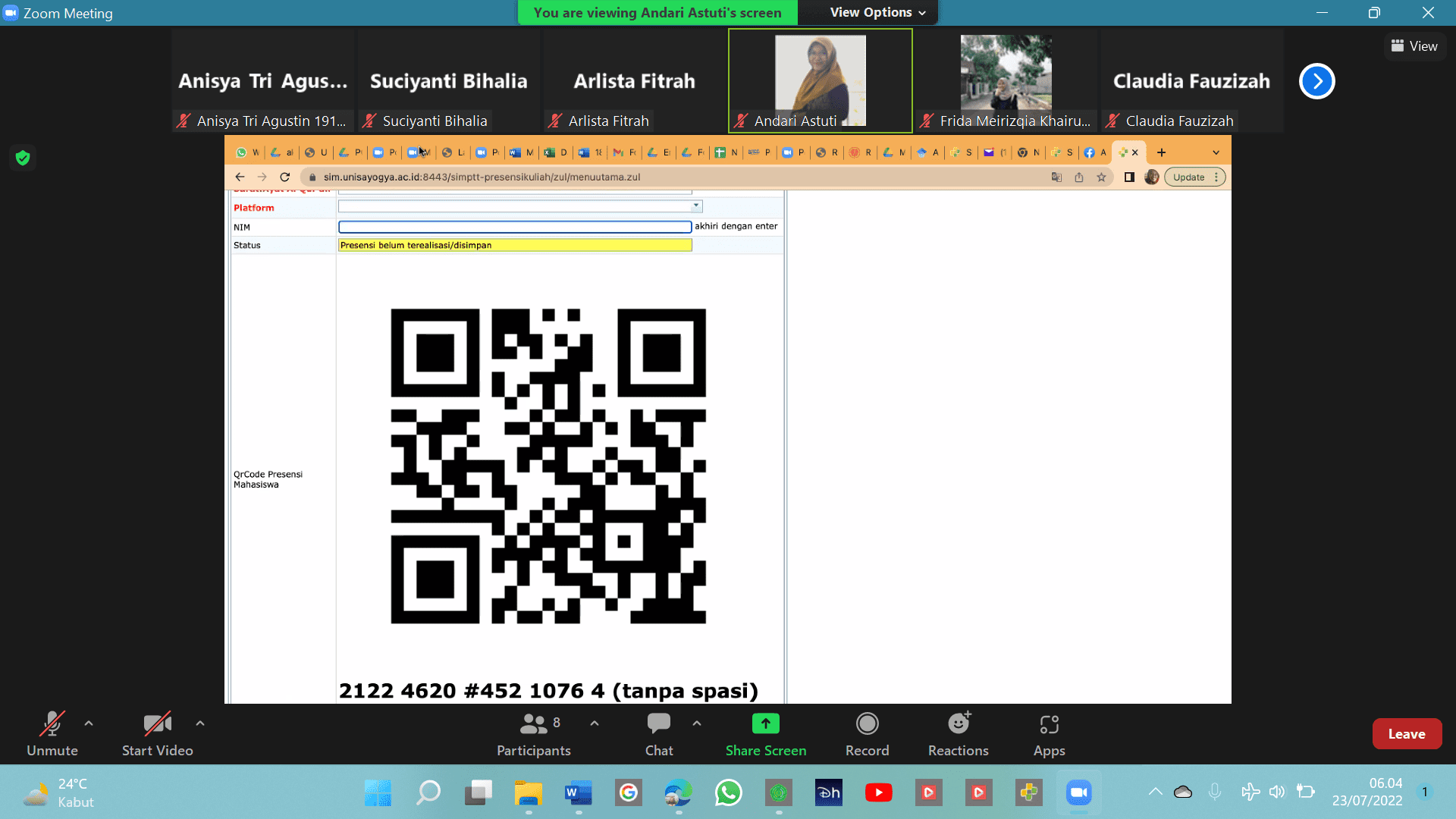Switch to the Facebook browser tab
The image size is (1456, 819).
coord(1095,152)
